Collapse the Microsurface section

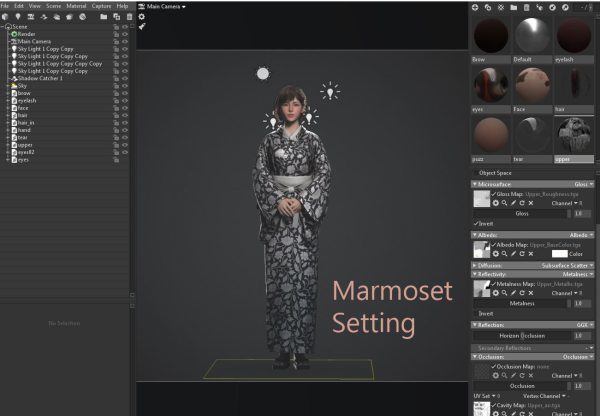[474, 184]
